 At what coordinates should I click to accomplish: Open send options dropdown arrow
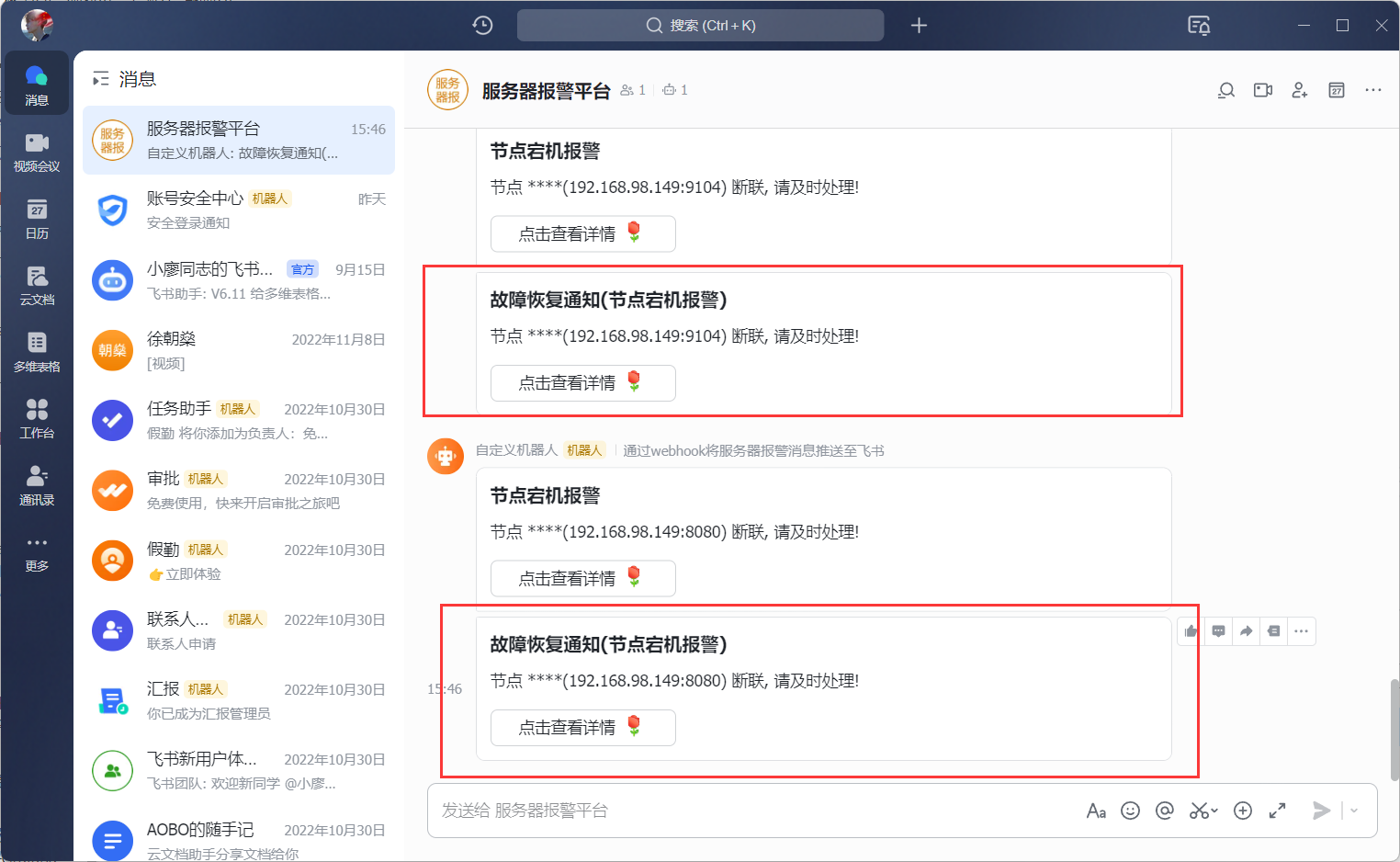pyautogui.click(x=1354, y=811)
